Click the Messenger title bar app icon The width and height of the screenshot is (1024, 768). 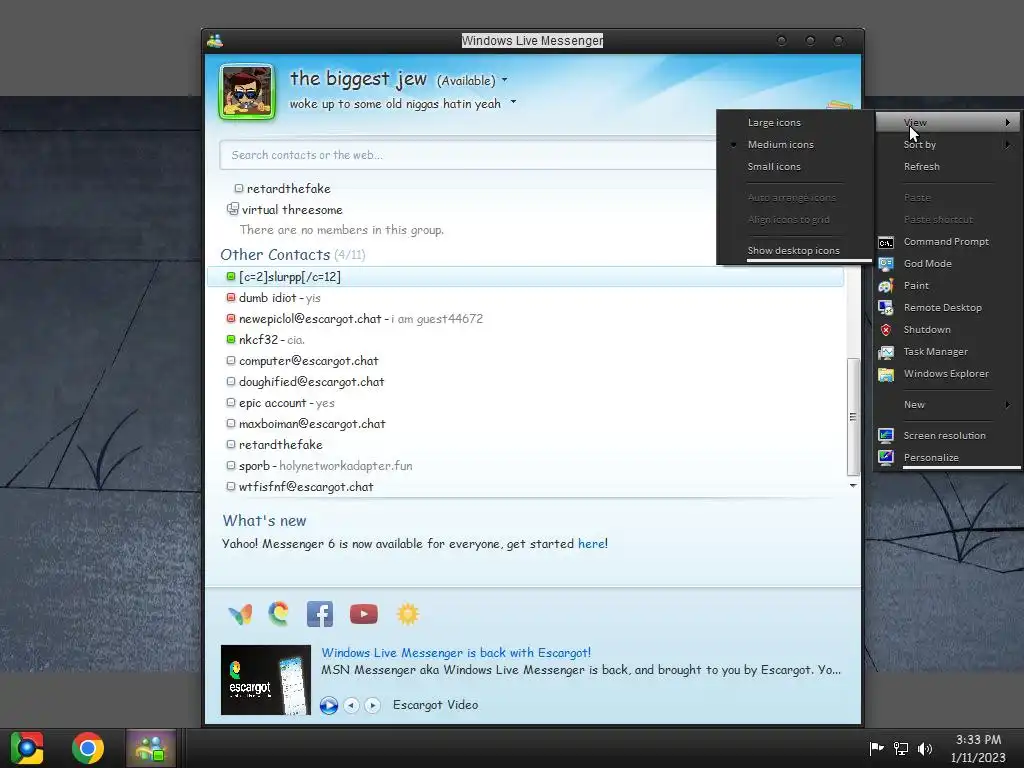click(215, 41)
